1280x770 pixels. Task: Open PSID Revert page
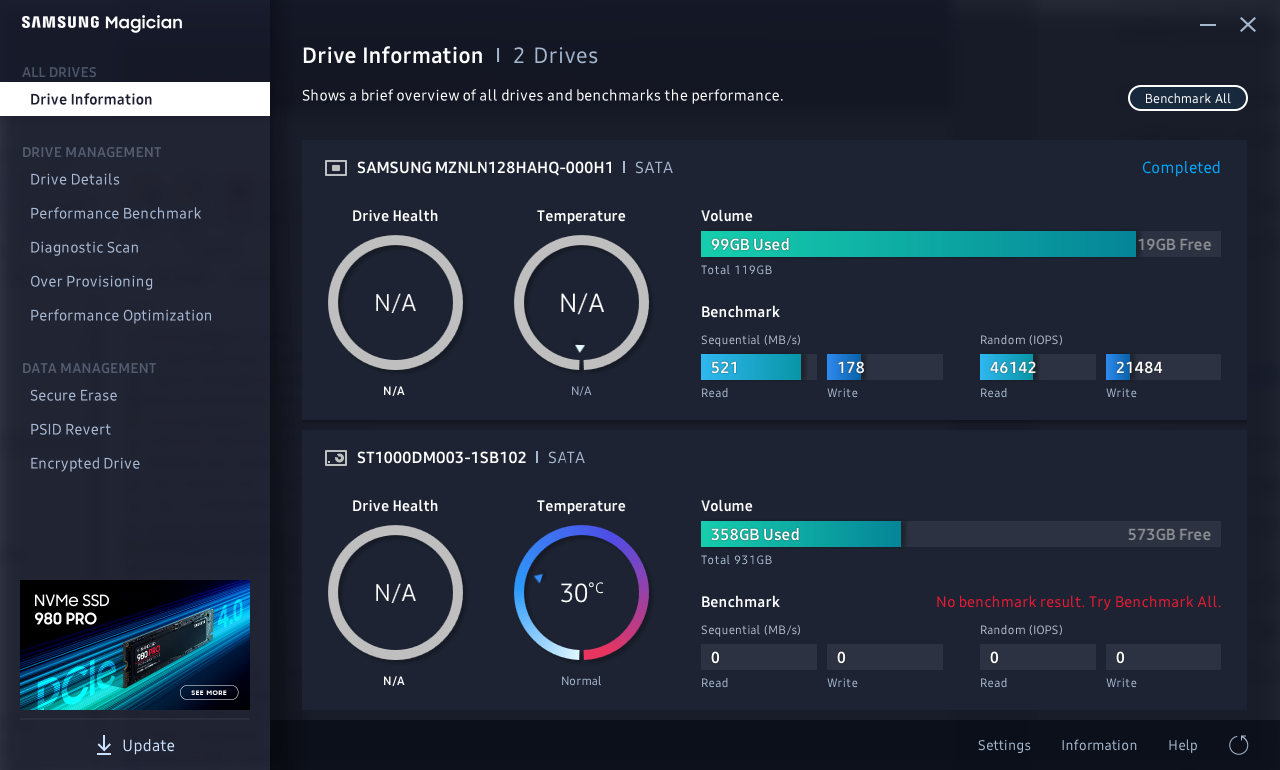pos(71,429)
